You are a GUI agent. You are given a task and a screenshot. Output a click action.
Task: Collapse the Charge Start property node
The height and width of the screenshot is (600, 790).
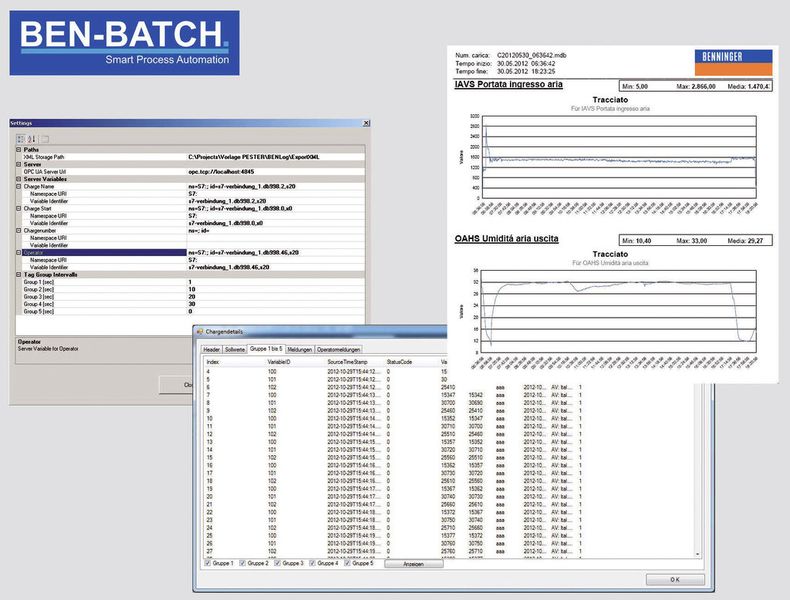pos(19,208)
